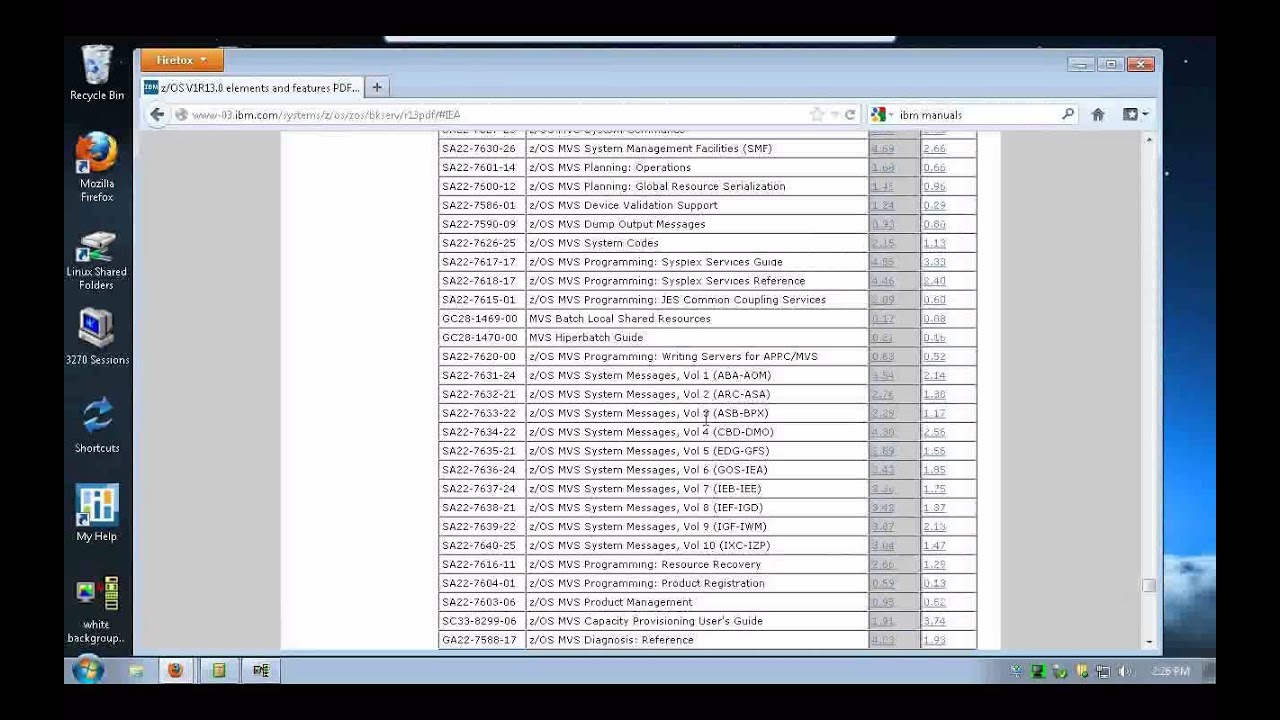Open 4.69 link for System Management Facilities
Screen dimensions: 1280x720
(882, 149)
